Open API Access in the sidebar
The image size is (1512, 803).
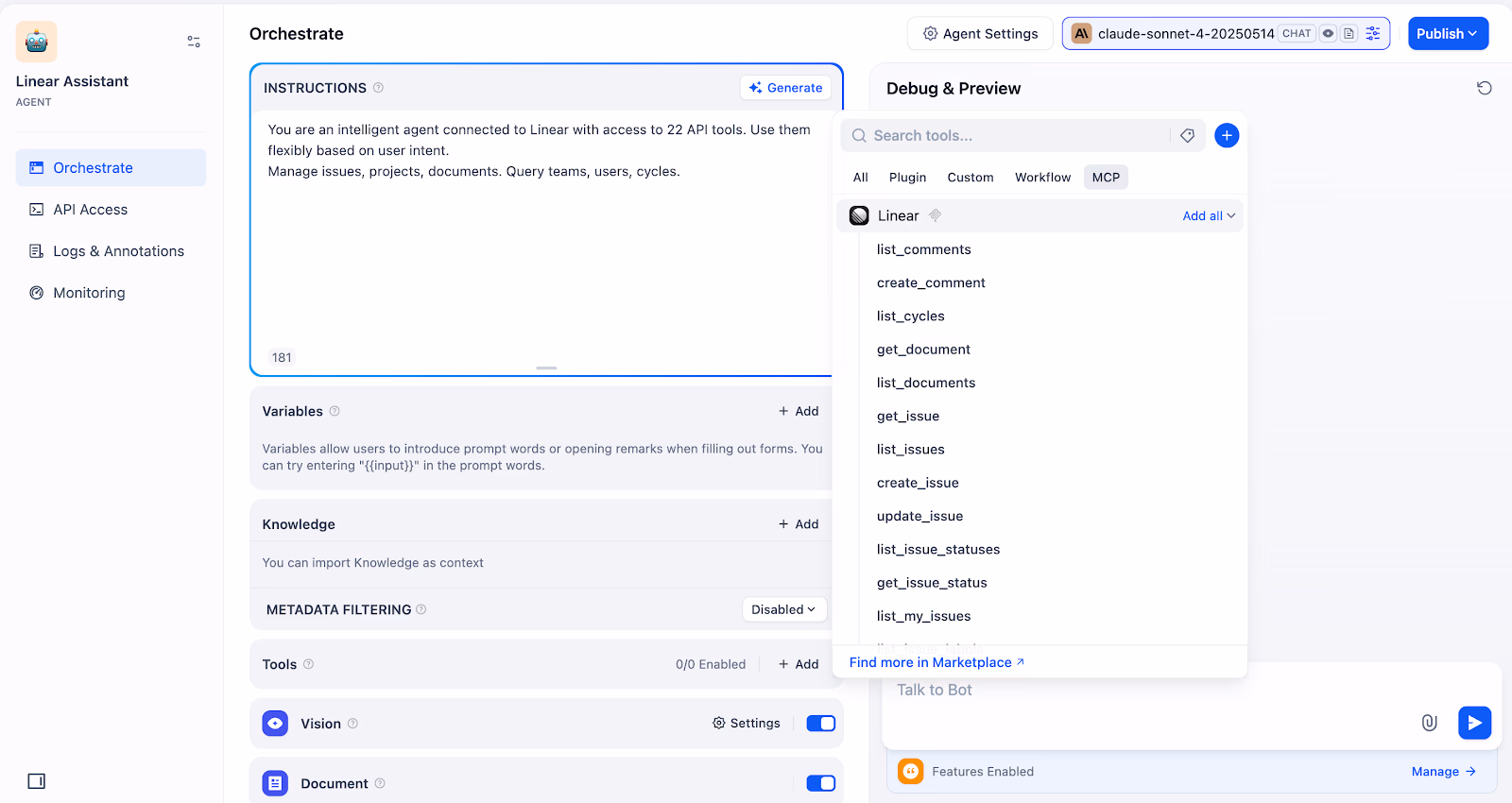tap(111, 210)
